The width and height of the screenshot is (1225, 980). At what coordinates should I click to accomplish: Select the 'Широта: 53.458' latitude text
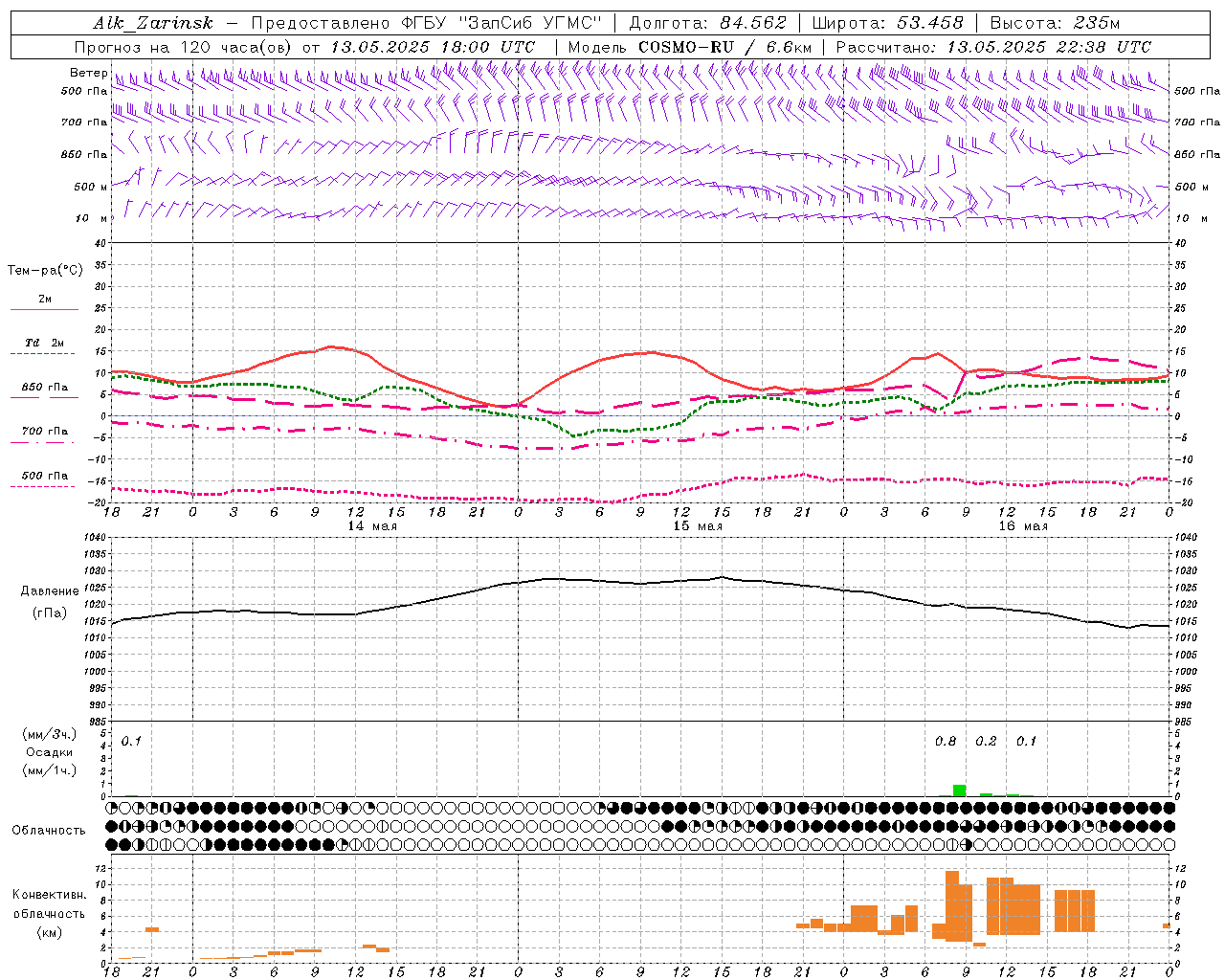[887, 23]
